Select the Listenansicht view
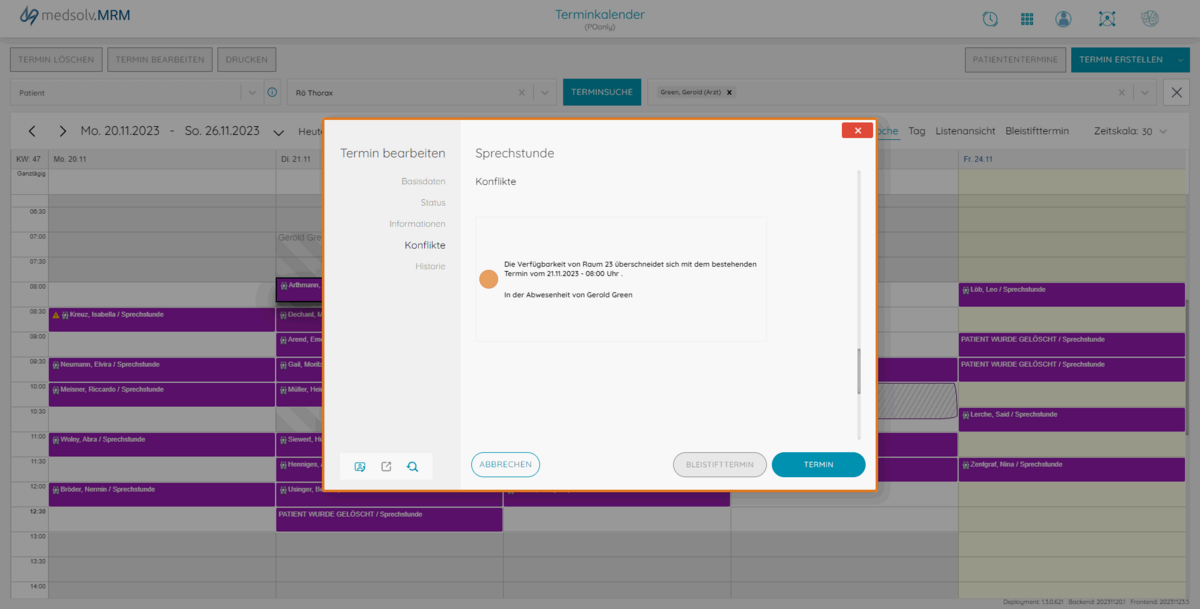Screen dimensions: 1200x609 965,131
